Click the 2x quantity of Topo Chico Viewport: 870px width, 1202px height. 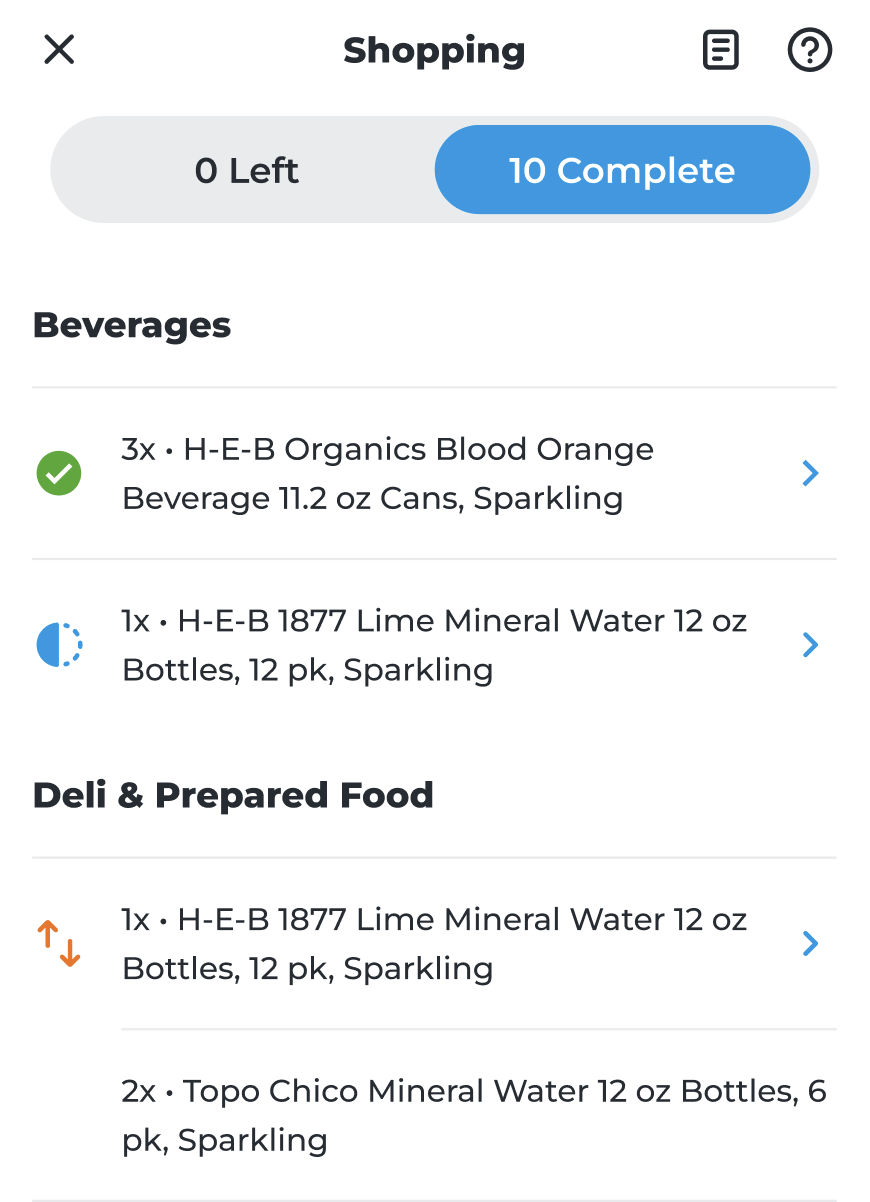[x=139, y=1091]
